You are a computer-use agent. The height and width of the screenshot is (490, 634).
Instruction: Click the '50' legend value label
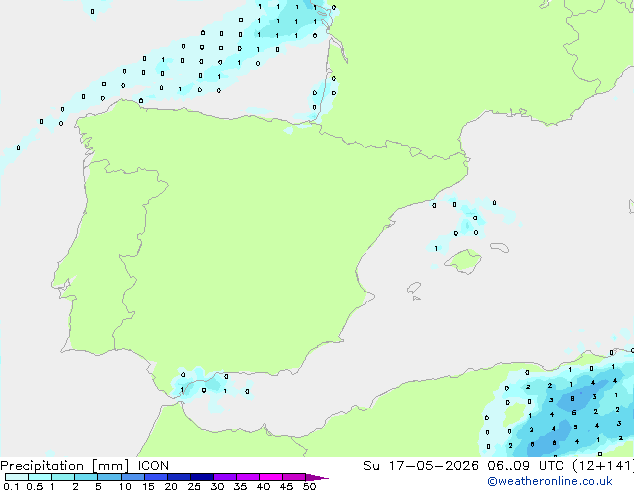(x=309, y=486)
